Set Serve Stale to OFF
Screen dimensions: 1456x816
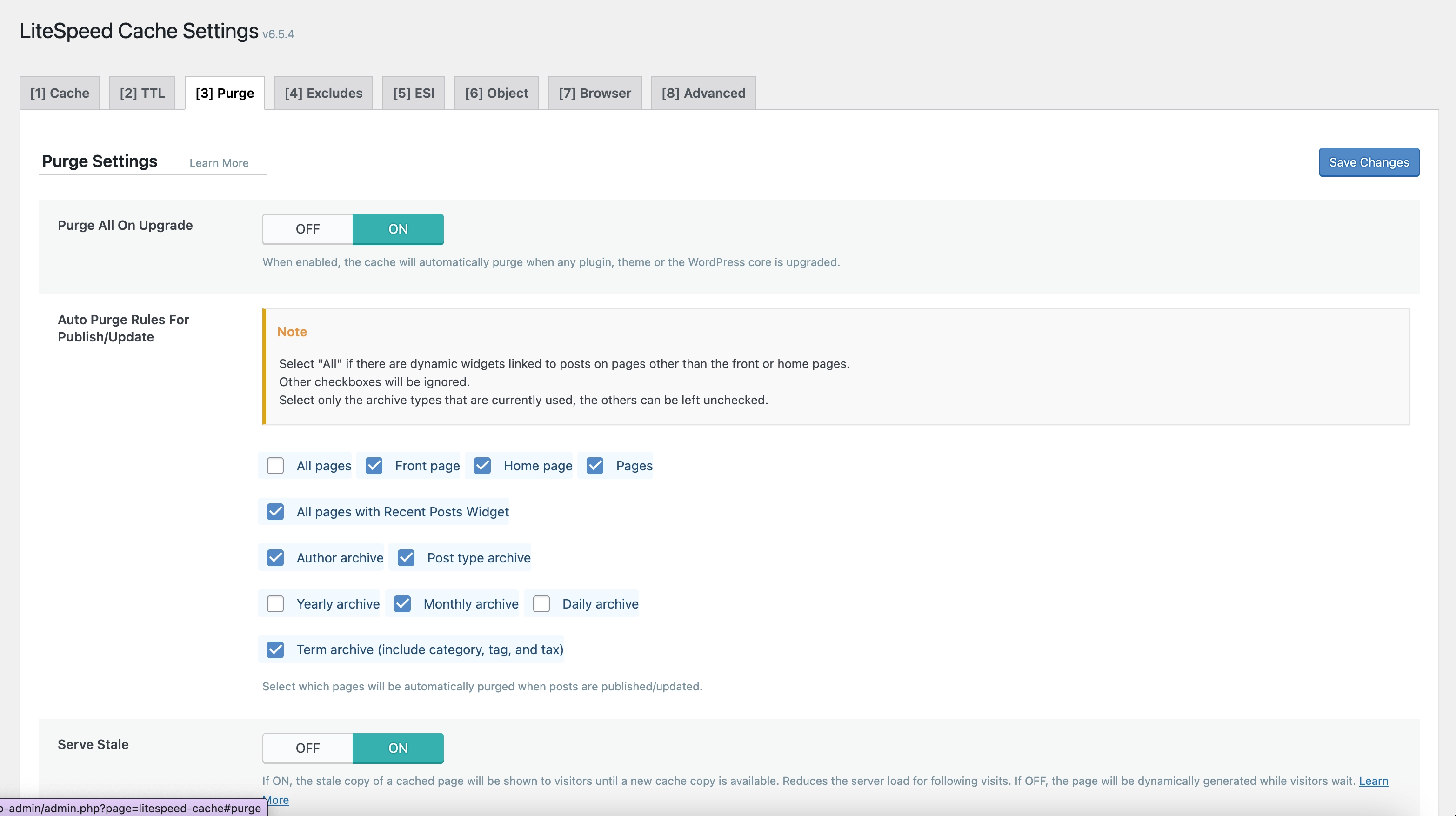click(x=307, y=748)
